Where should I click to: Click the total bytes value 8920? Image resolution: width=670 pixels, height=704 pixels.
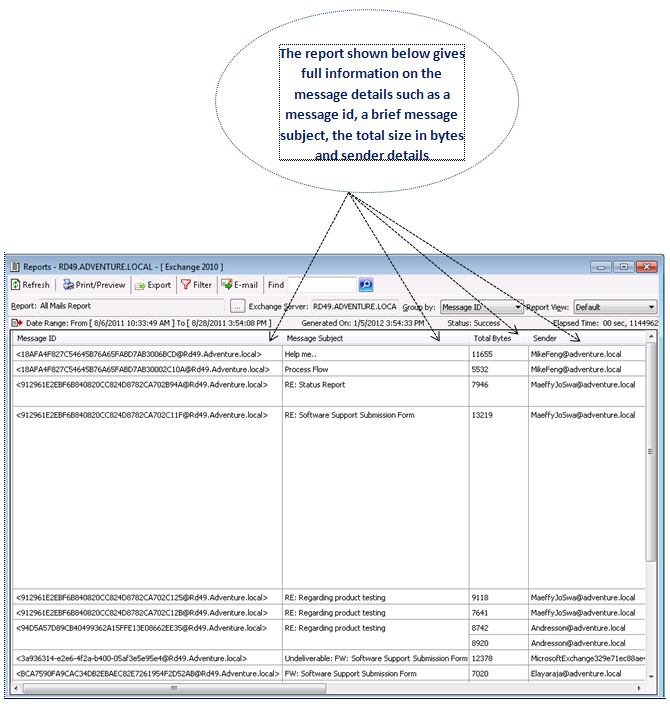coord(480,643)
